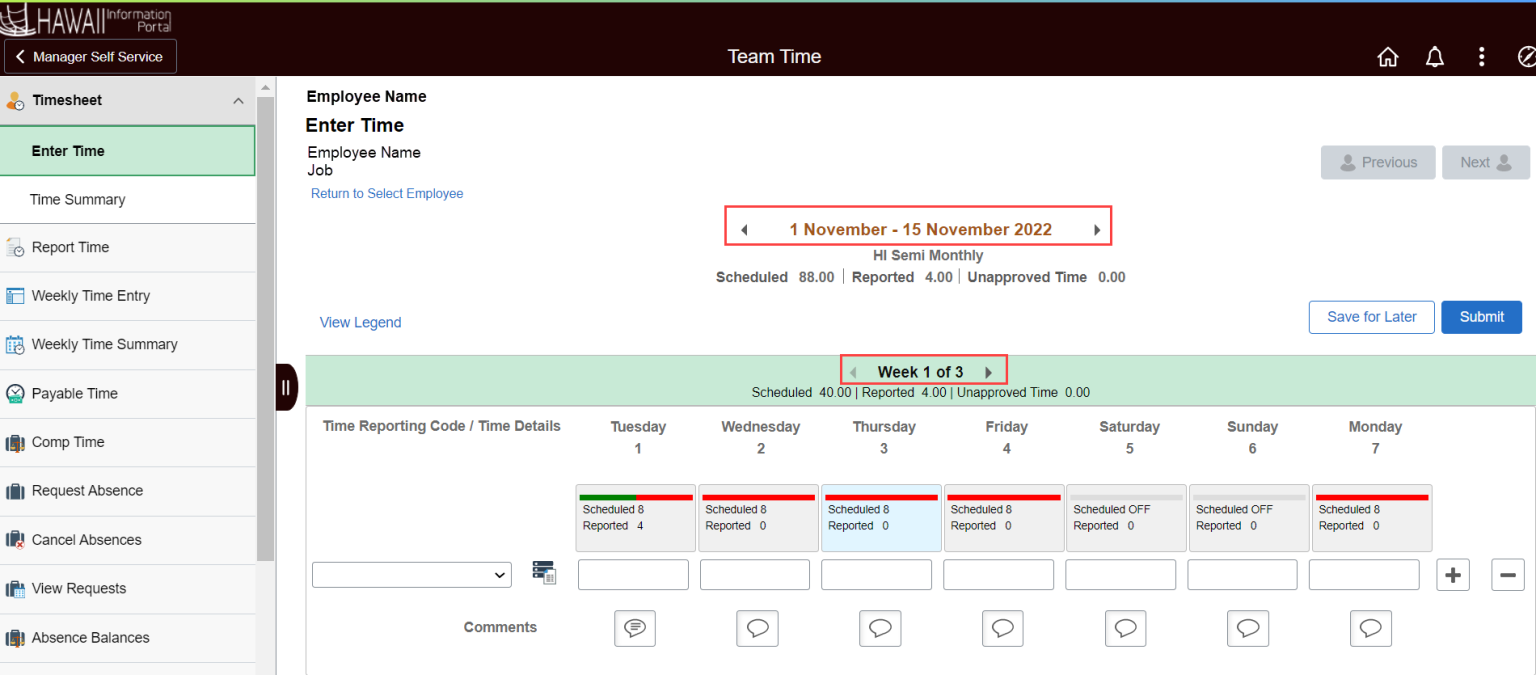This screenshot has width=1536, height=675.
Task: Select the Weekly Time Entry calendar icon
Action: [17, 295]
